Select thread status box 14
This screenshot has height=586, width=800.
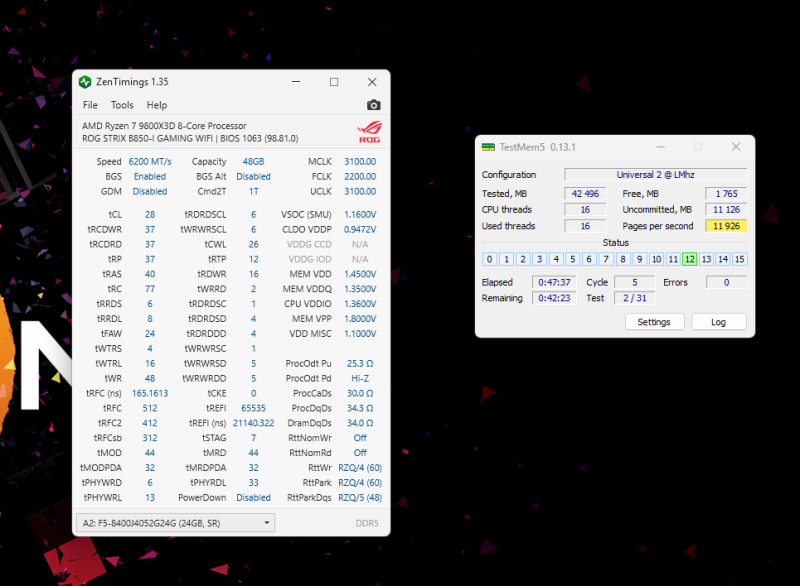coord(723,259)
